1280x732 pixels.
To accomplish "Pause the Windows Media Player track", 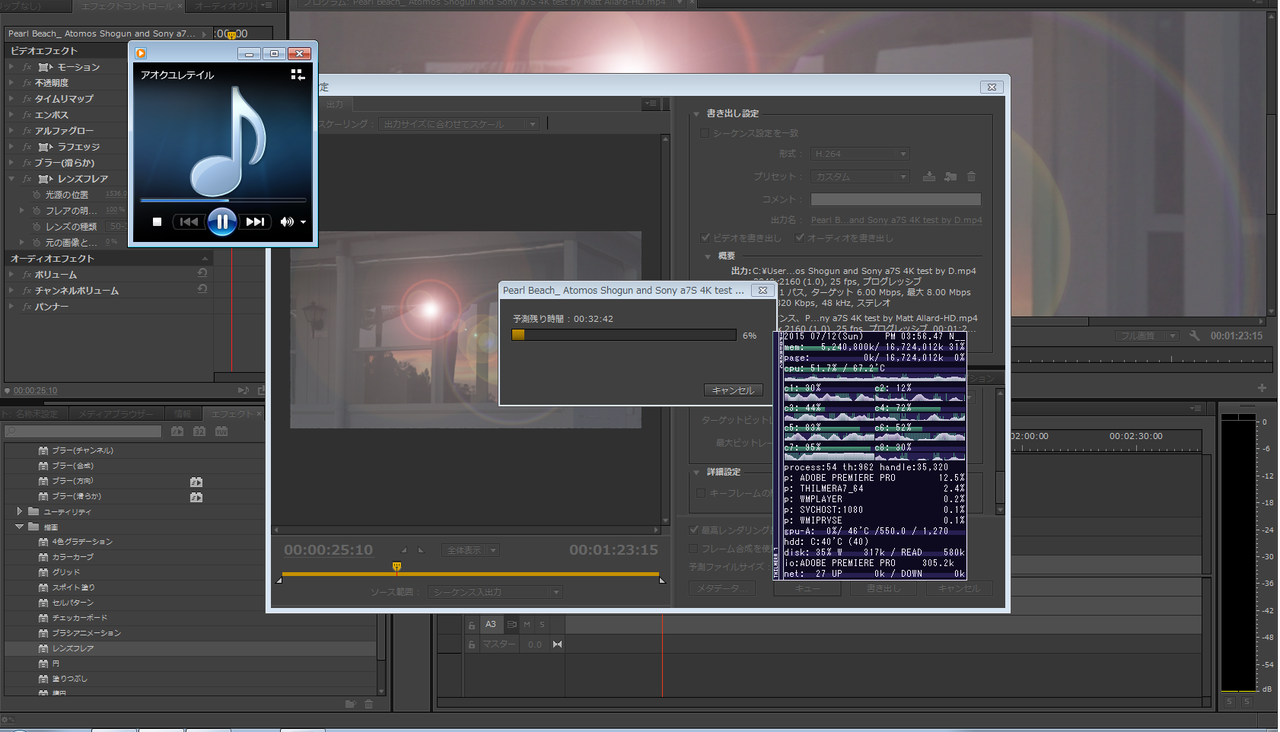I will point(222,221).
